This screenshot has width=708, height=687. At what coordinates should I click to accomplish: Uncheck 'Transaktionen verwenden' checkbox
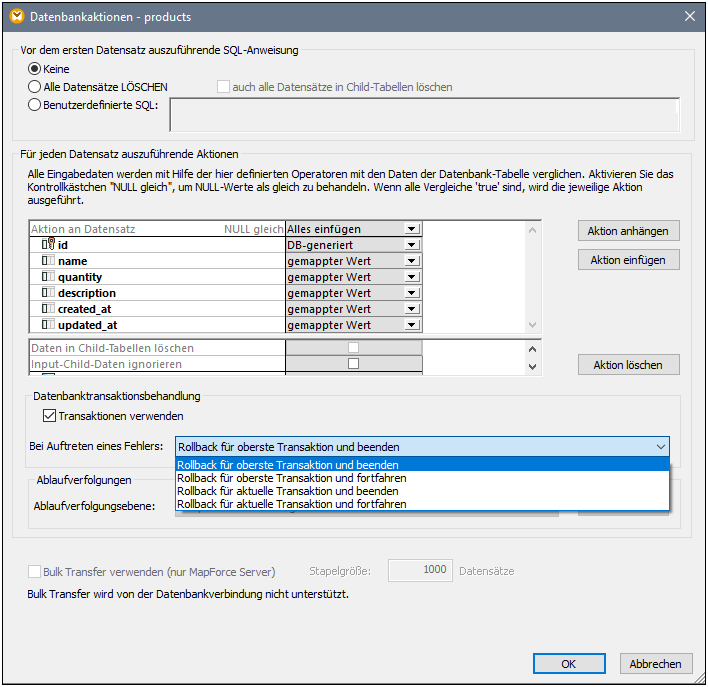tap(49, 416)
